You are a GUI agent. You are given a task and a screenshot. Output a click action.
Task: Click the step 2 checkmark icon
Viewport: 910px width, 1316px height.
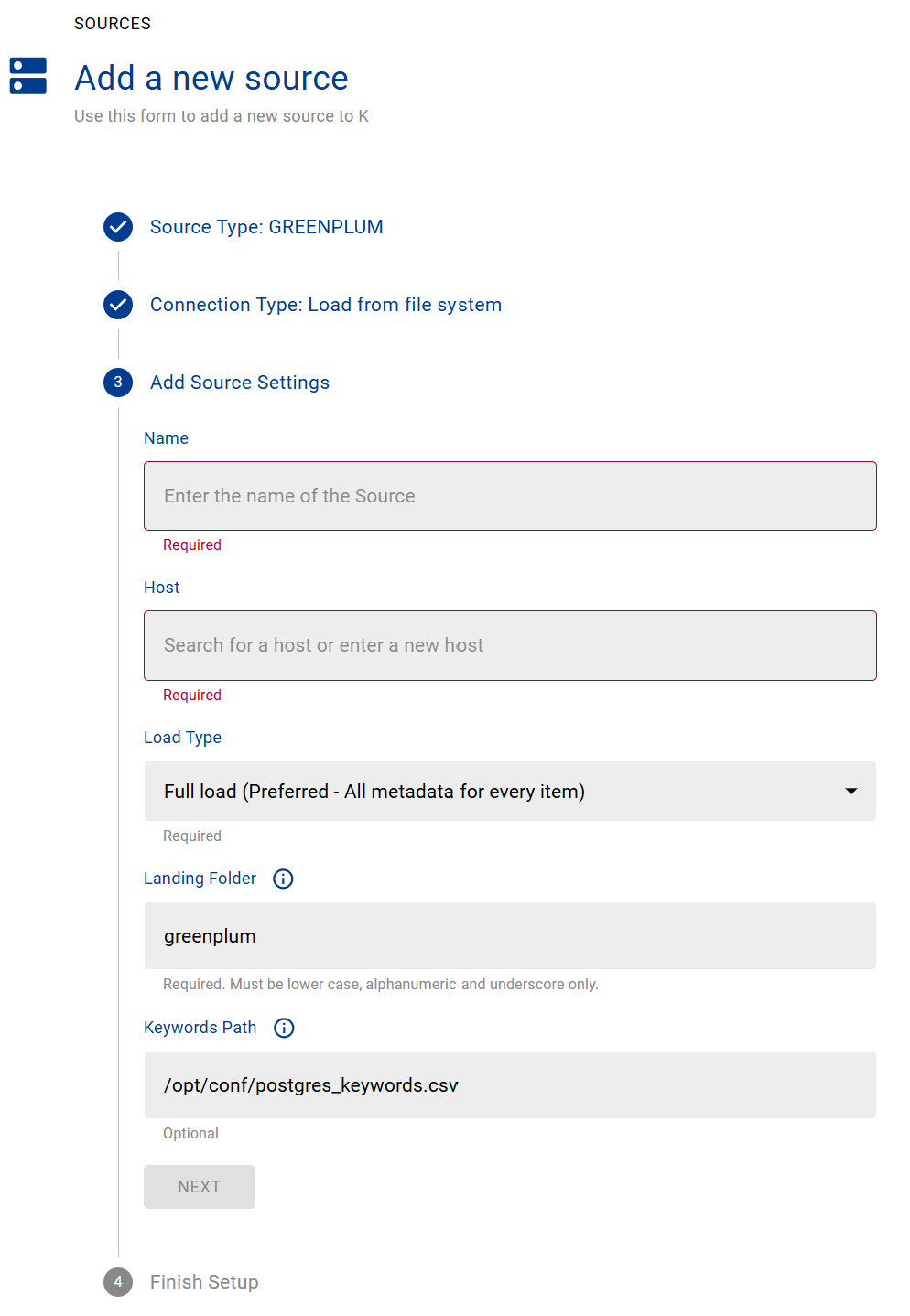tap(118, 305)
